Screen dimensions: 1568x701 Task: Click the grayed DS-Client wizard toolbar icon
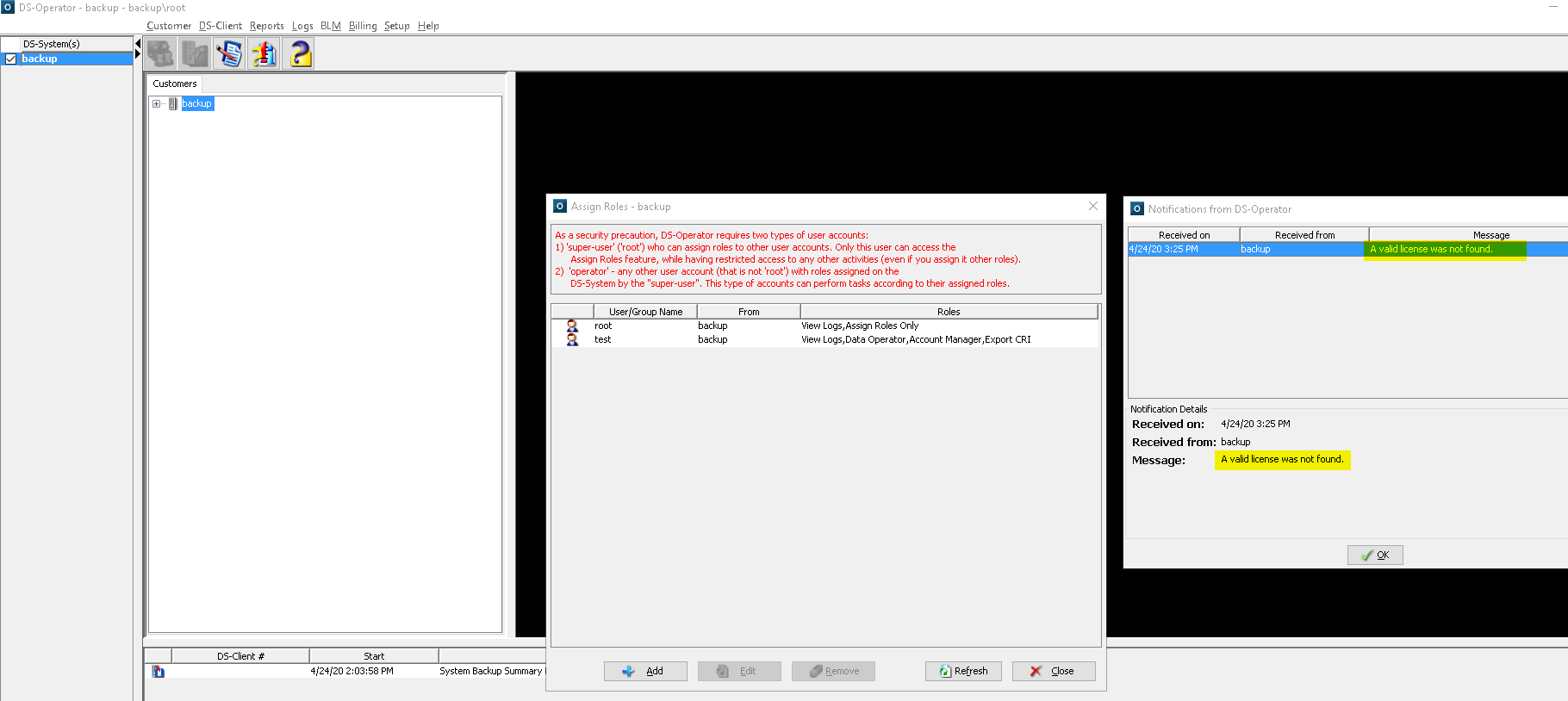(x=195, y=53)
